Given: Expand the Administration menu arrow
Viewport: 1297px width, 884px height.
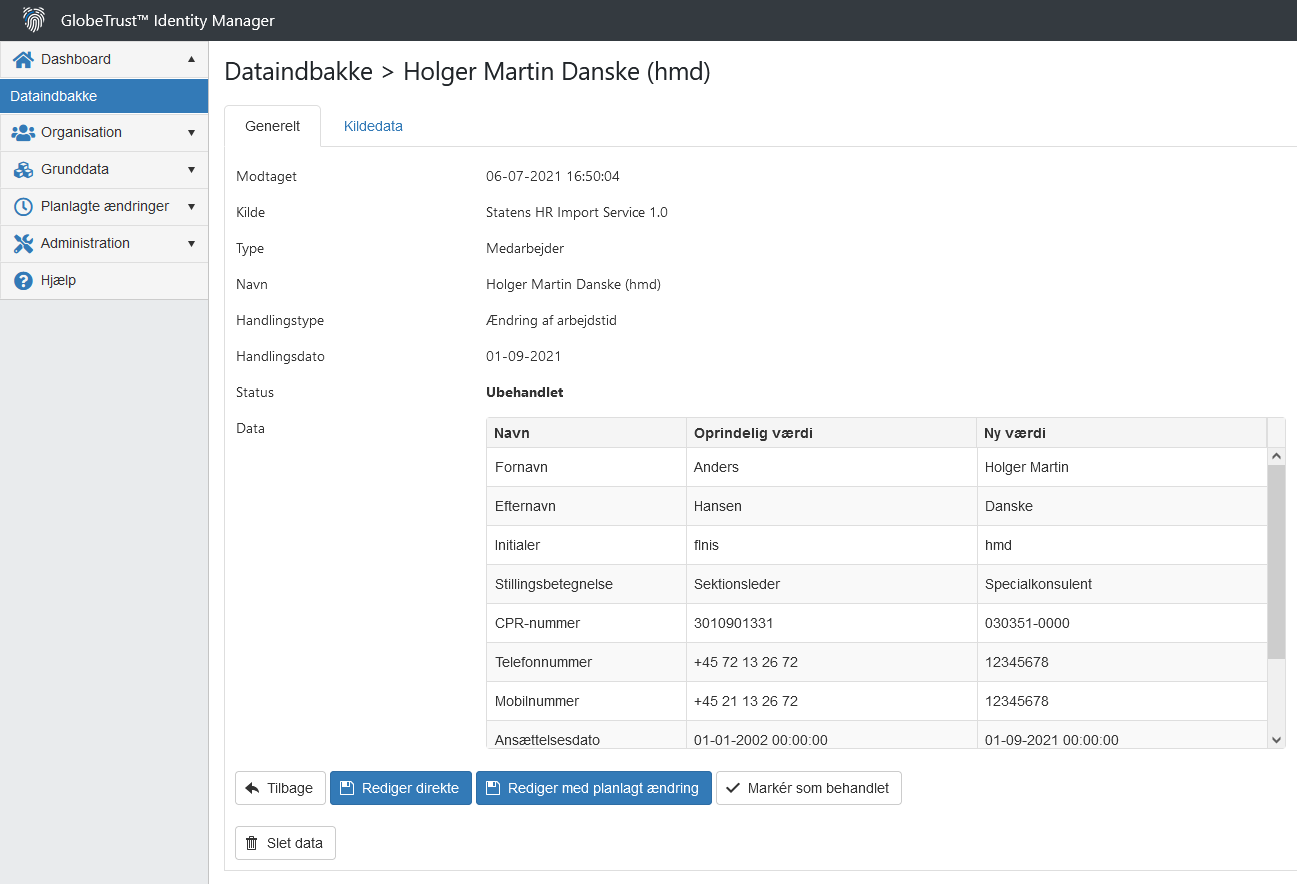Looking at the screenshot, I should coord(191,244).
